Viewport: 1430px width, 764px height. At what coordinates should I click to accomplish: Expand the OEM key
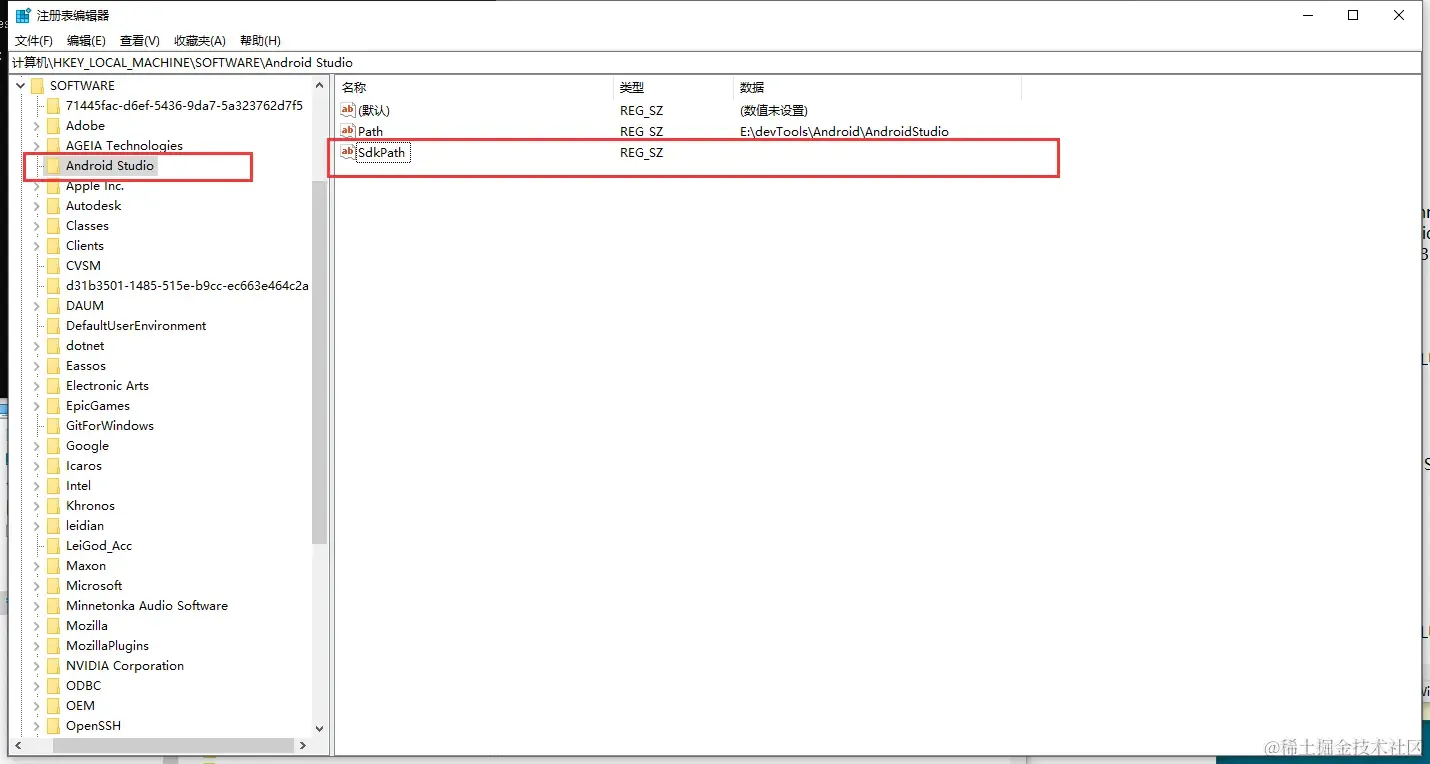(37, 706)
